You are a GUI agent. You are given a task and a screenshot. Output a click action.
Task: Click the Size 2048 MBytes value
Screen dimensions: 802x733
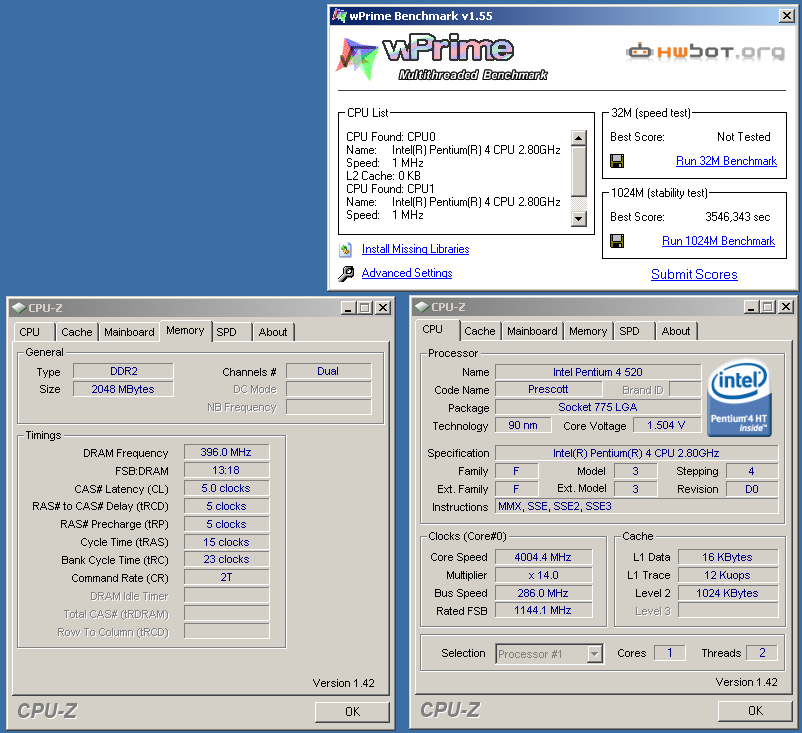click(123, 389)
